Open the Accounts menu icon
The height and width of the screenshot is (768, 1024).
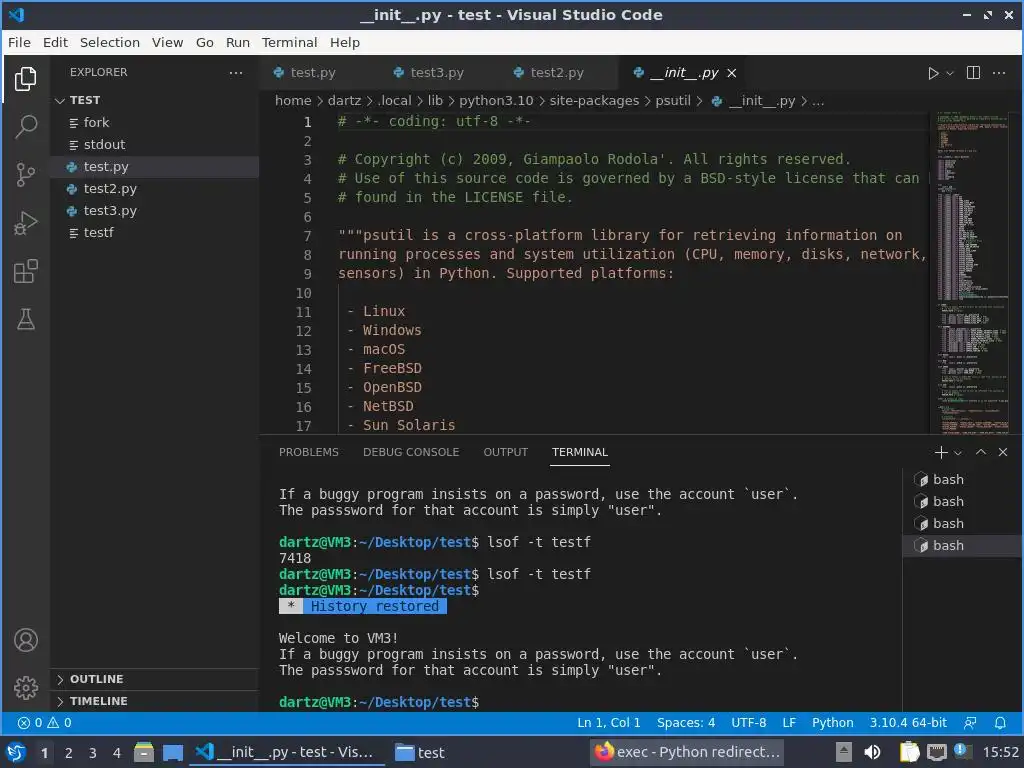point(25,640)
